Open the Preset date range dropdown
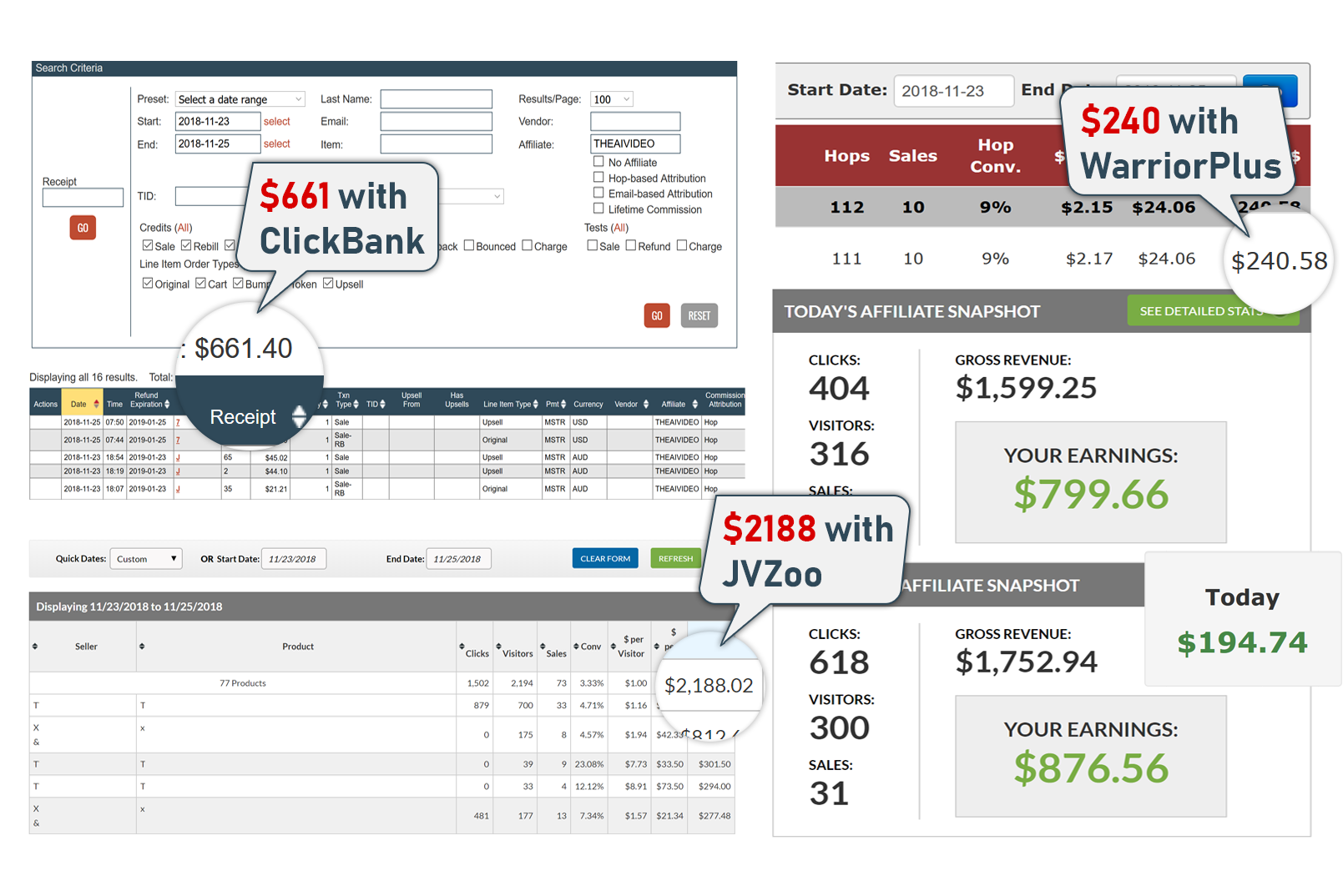The height and width of the screenshot is (896, 1343). [x=240, y=99]
